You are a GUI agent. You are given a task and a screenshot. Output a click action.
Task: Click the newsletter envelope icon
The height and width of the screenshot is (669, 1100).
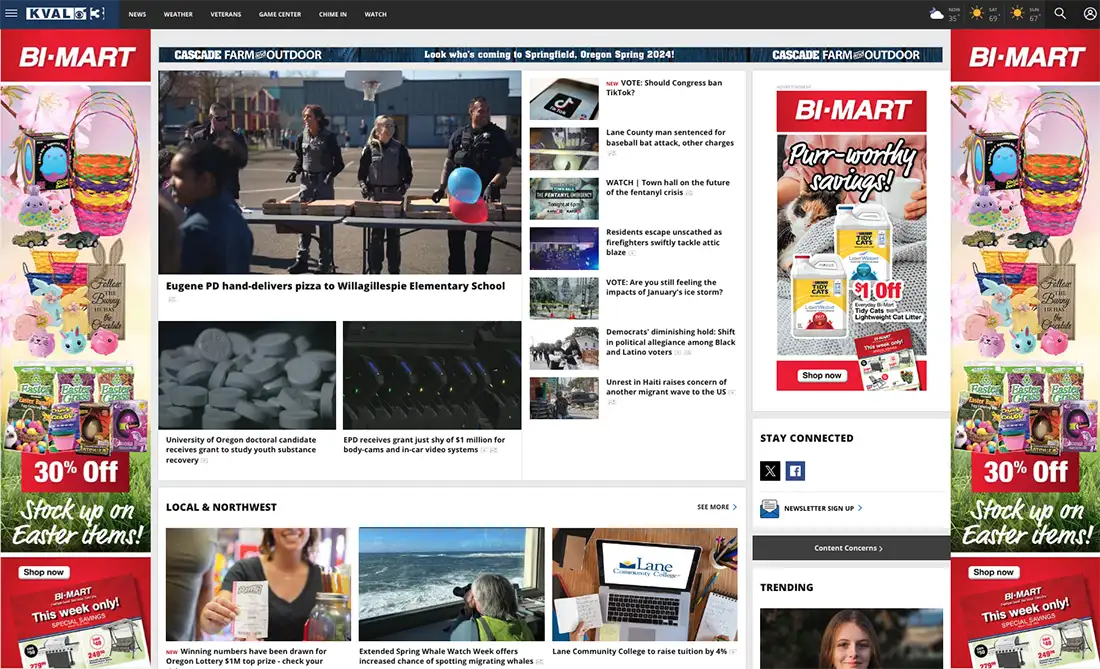coord(770,508)
